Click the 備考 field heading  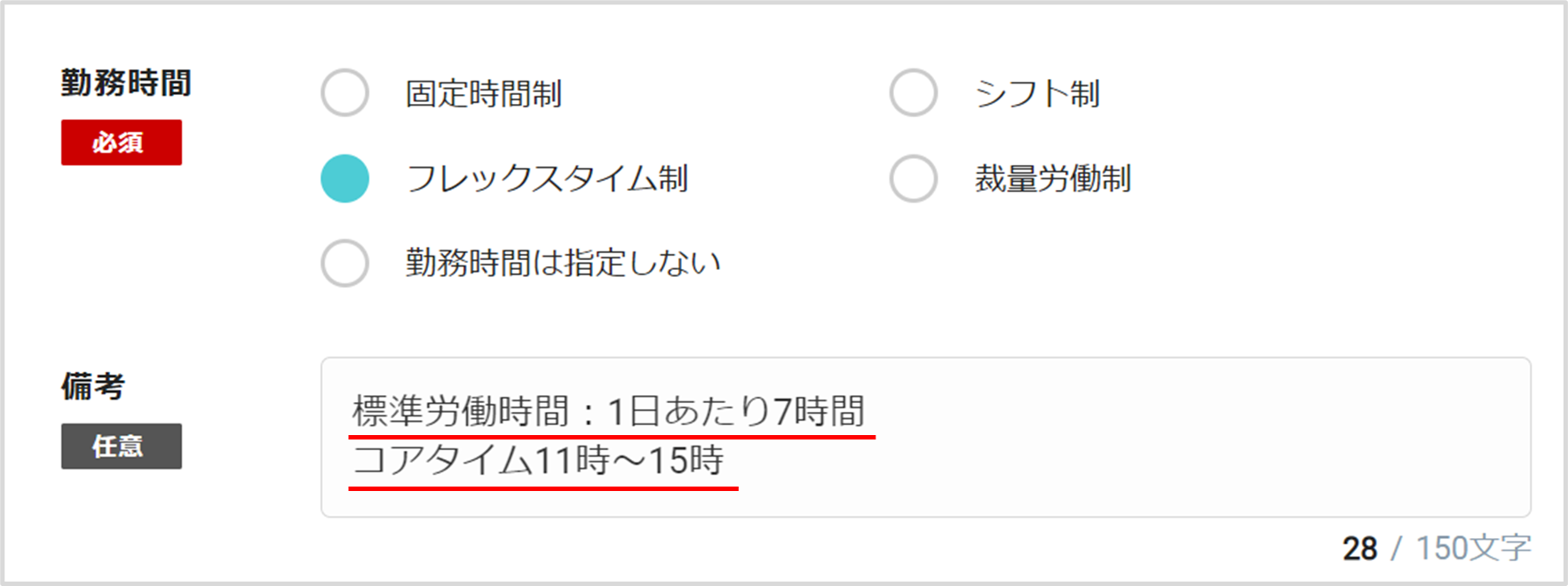tap(93, 386)
